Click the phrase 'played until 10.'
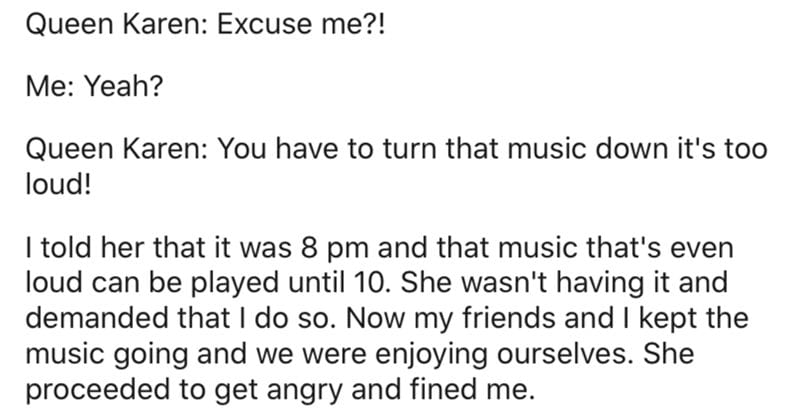This screenshot has width=800, height=418. 291,283
